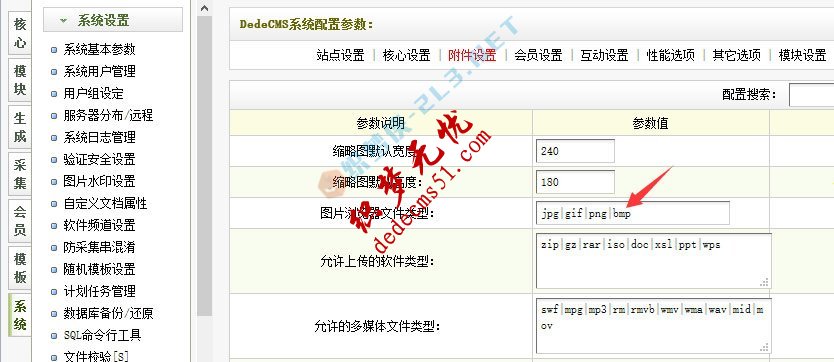Select the 模板 vertical tab
Image resolution: width=834 pixels, height=362 pixels.
(20, 267)
